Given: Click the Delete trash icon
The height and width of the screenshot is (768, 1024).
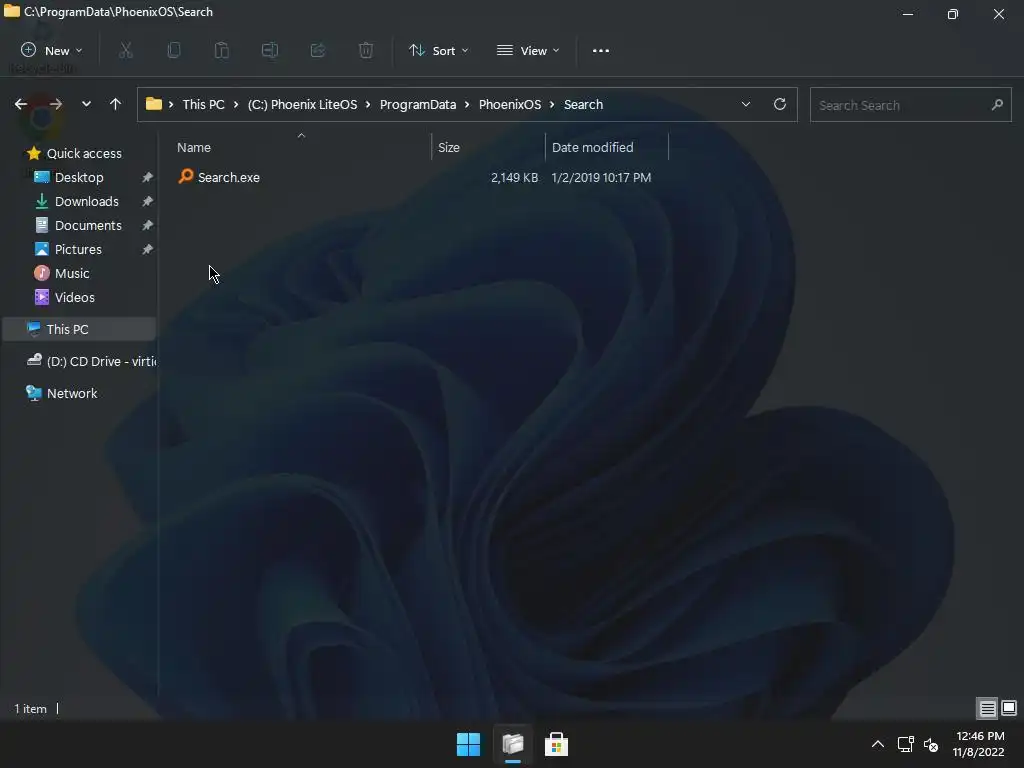Looking at the screenshot, I should [366, 50].
